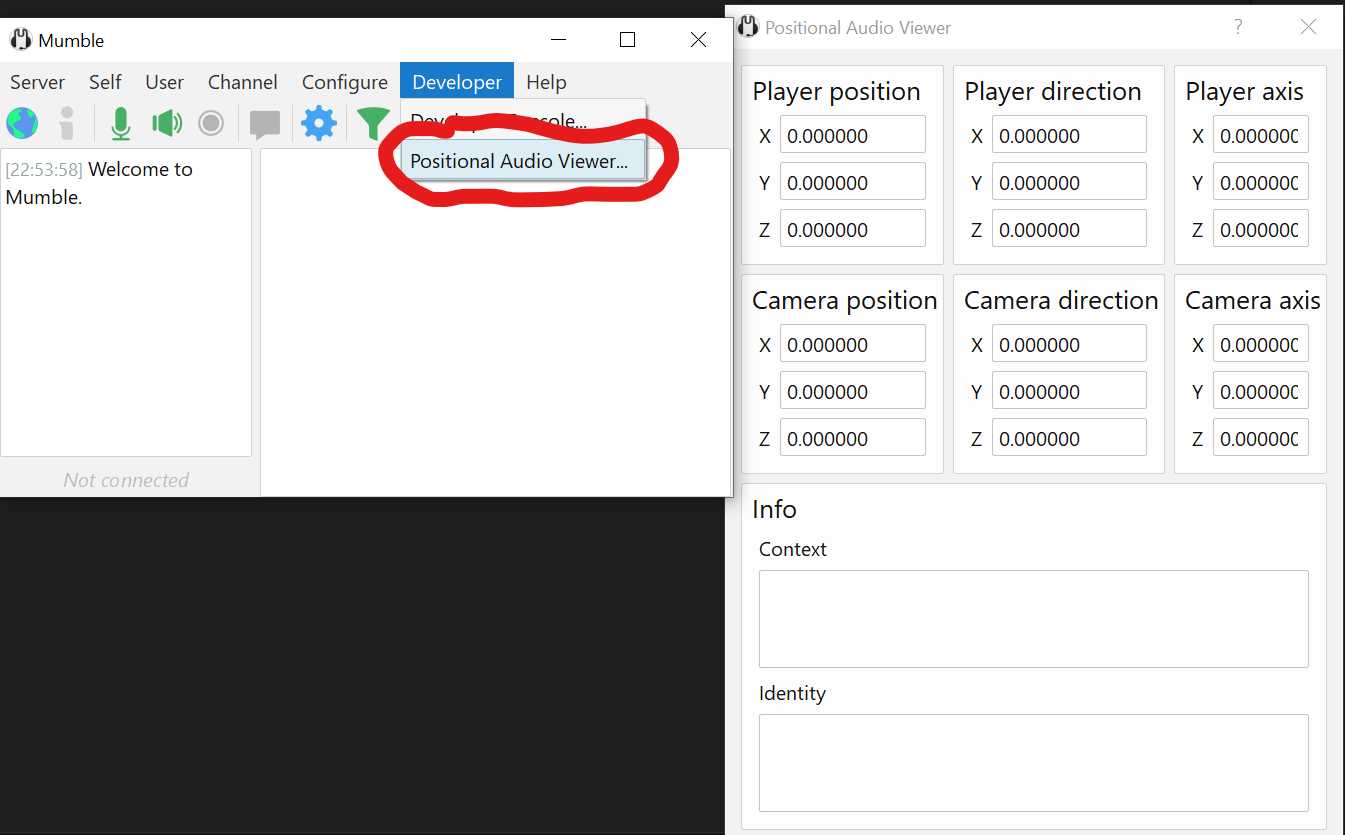Open the Configure menu
The image size is (1345, 835).
[x=345, y=82]
